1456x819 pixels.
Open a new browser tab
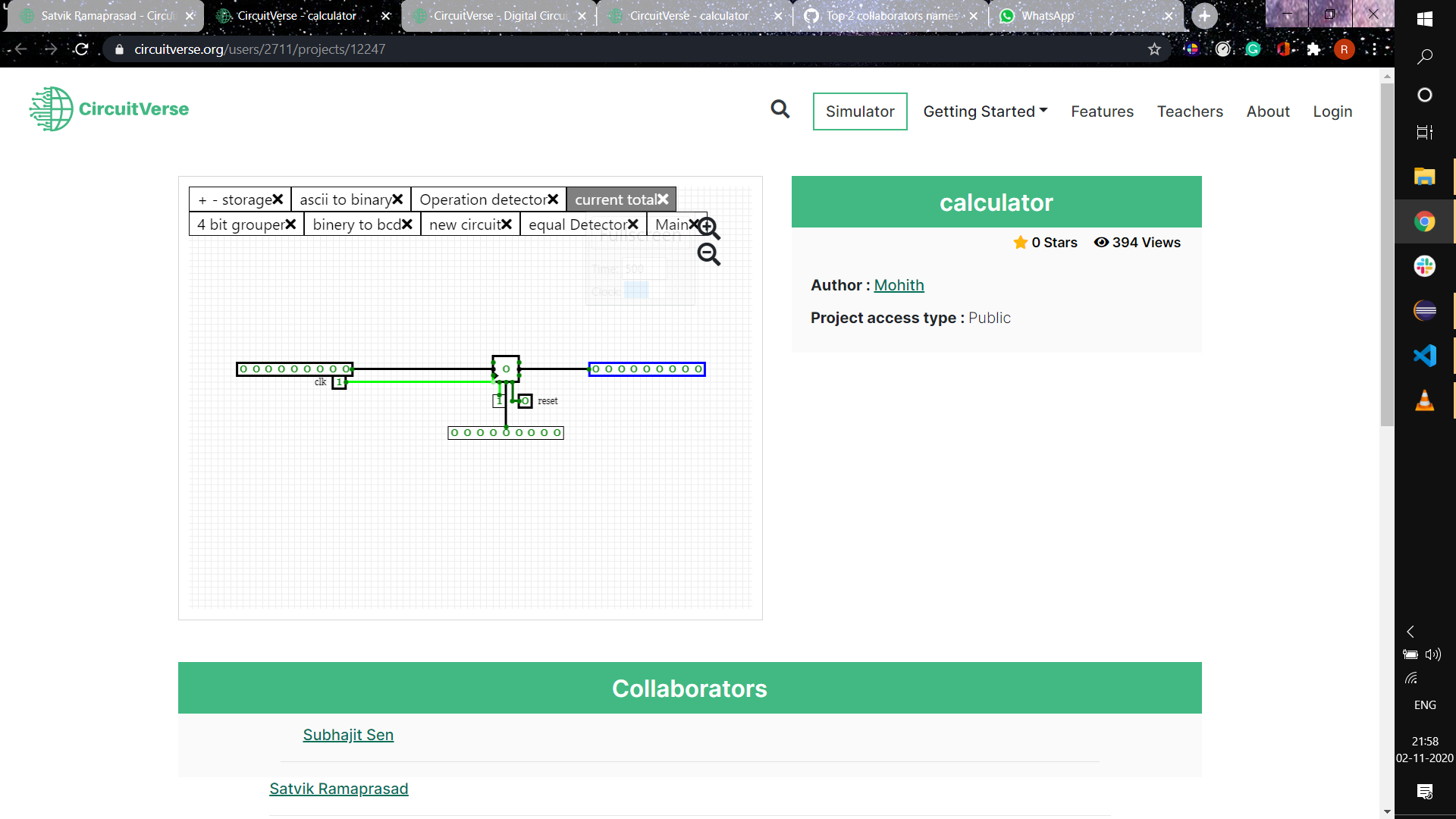(1204, 16)
